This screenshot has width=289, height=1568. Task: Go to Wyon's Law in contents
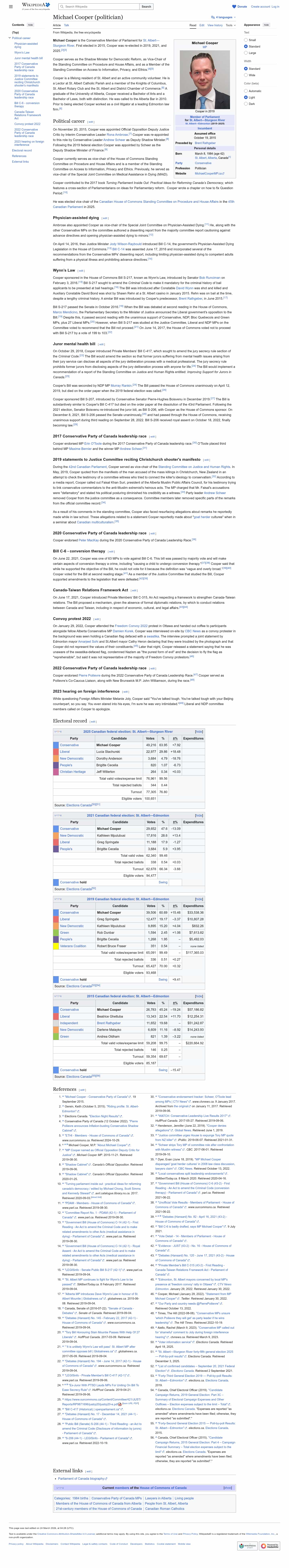pyautogui.click(x=22, y=52)
